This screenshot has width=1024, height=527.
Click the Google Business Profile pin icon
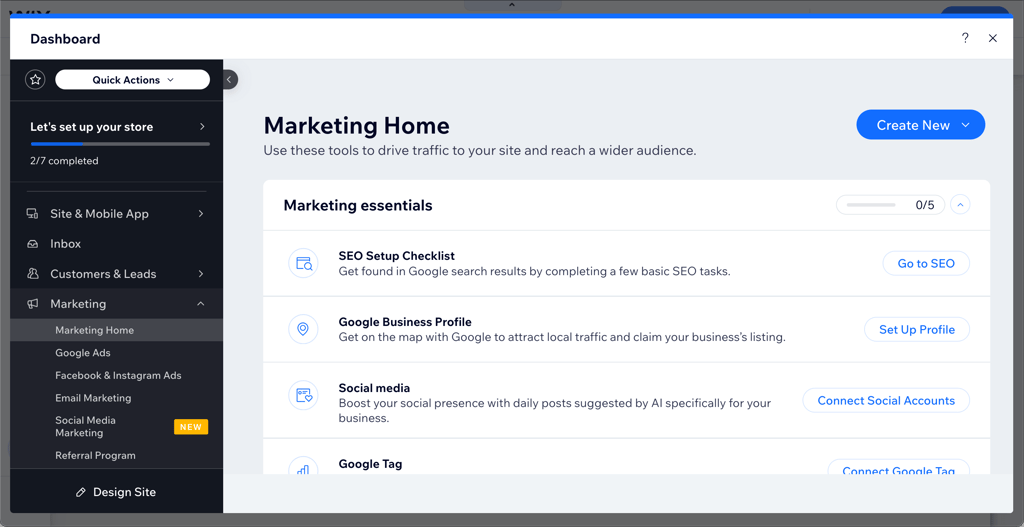pyautogui.click(x=303, y=329)
